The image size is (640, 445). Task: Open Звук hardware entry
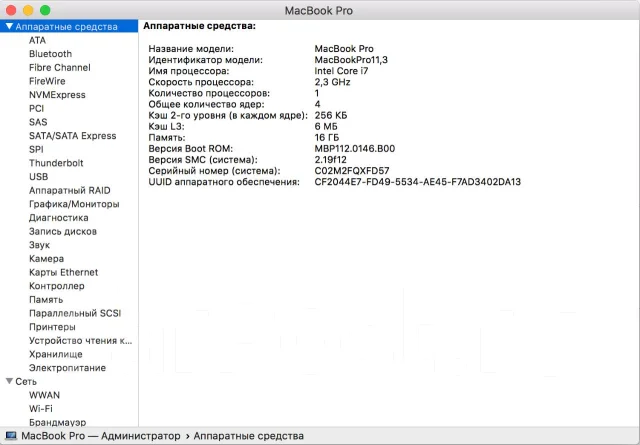tap(39, 245)
